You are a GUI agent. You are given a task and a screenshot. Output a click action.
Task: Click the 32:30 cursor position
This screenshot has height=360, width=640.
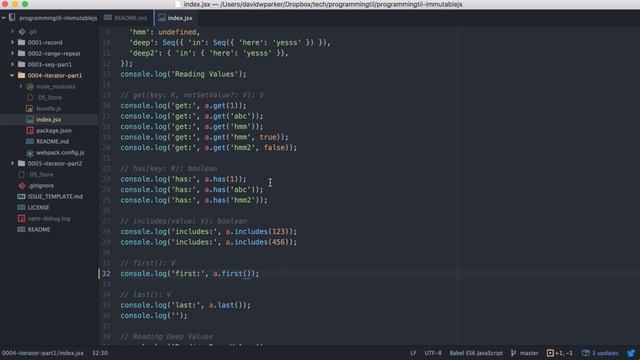[x=100, y=353]
